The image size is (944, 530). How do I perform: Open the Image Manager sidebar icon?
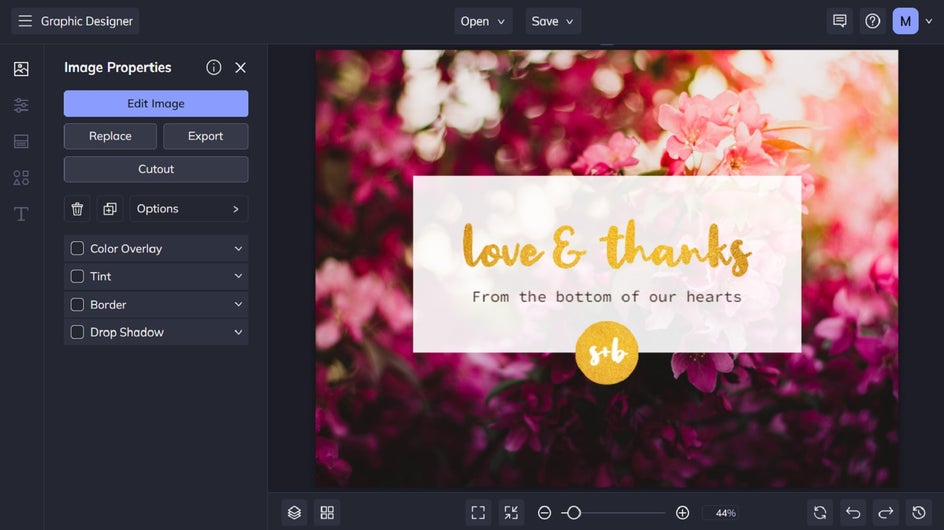(21, 69)
